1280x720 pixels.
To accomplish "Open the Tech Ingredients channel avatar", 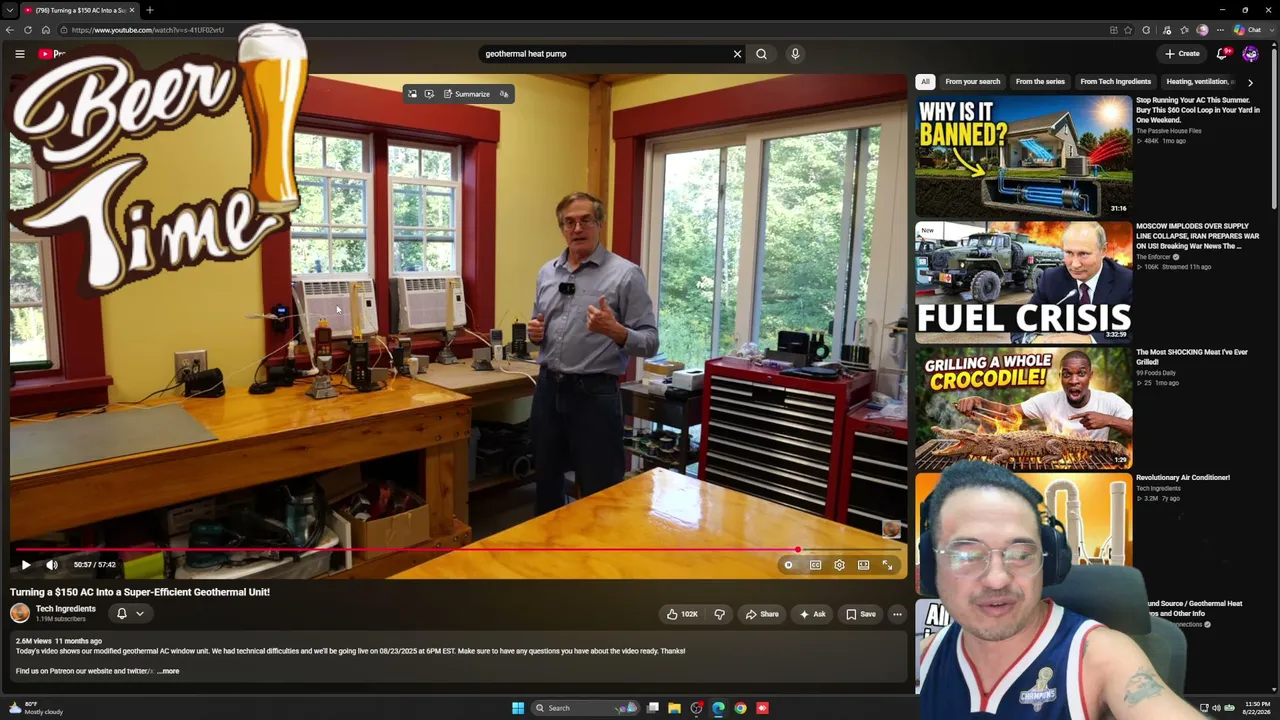I will pyautogui.click(x=20, y=613).
